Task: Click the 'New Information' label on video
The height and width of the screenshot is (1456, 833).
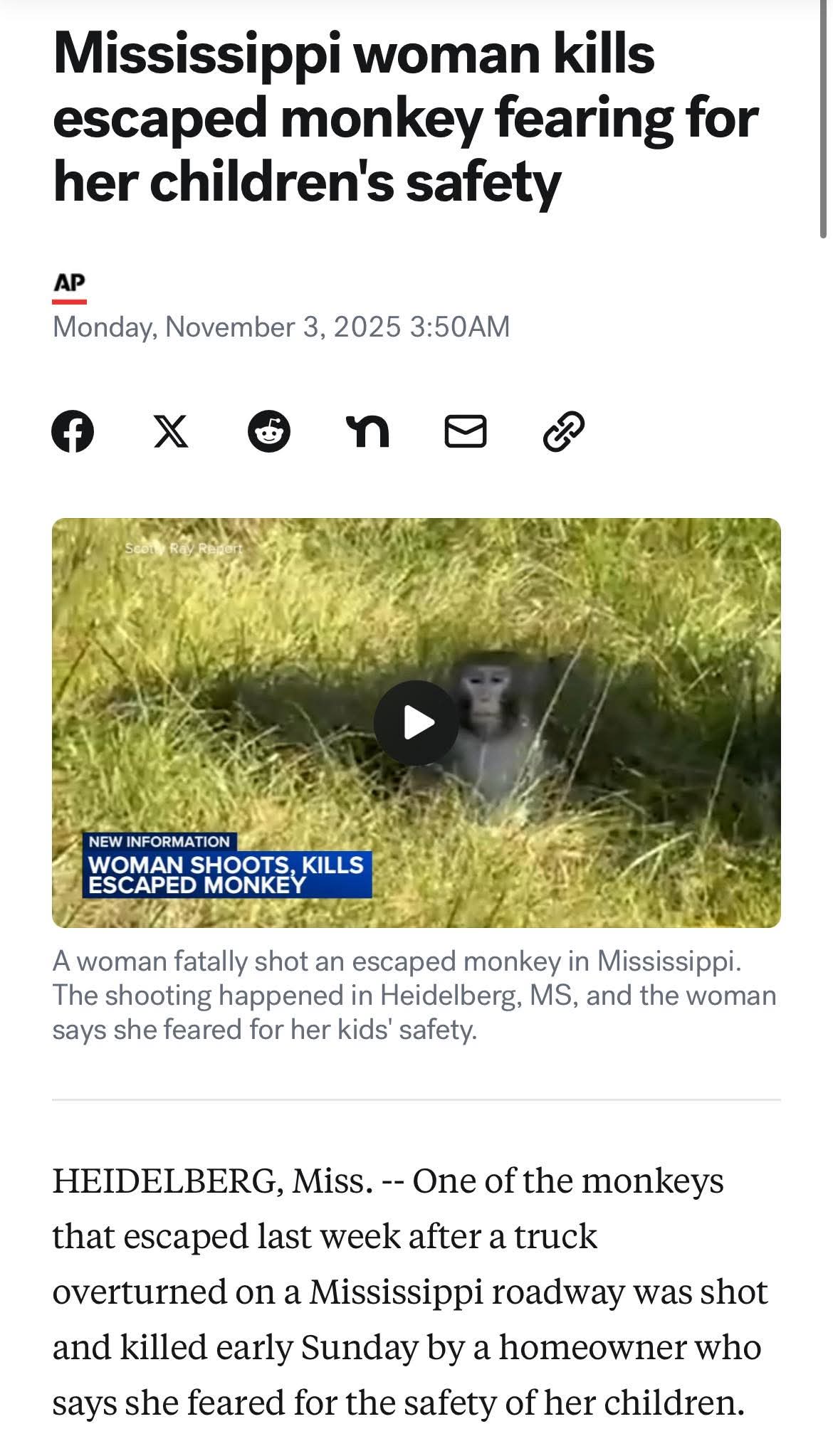Action: pyautogui.click(x=159, y=842)
